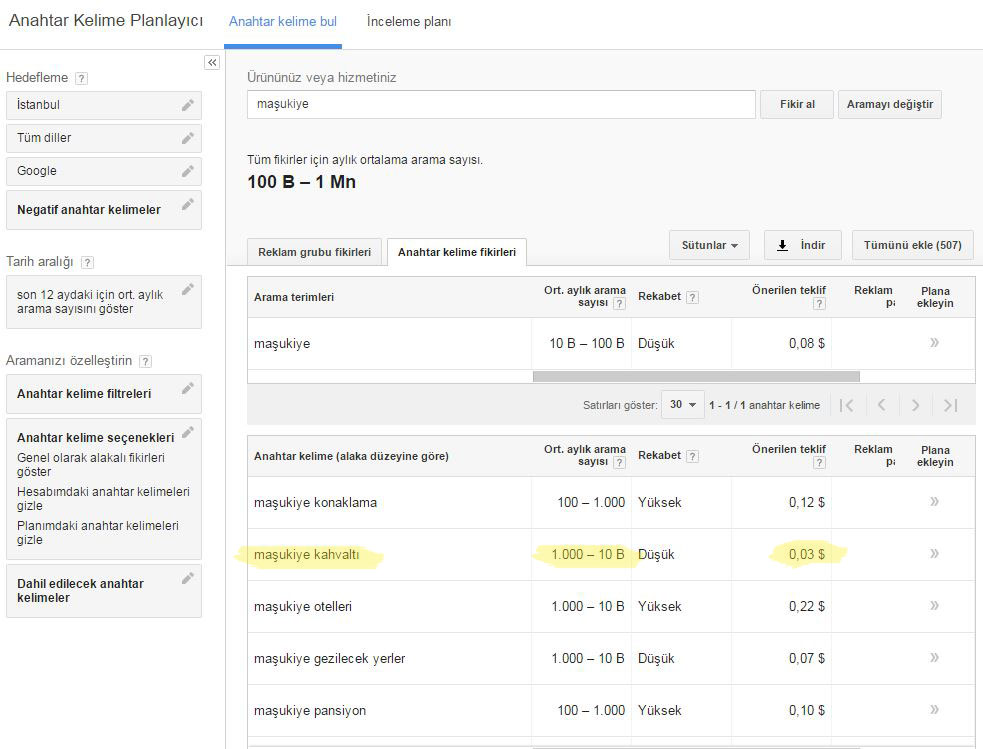Switch to İnceleme planı tab
This screenshot has height=749, width=983.
pos(408,22)
